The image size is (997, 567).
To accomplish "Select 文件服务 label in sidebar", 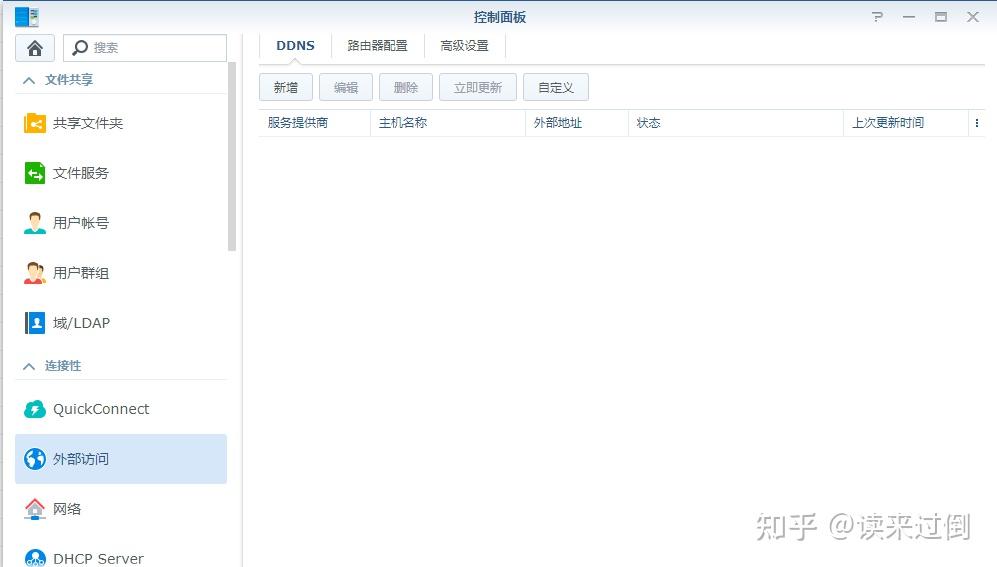I will [x=81, y=173].
